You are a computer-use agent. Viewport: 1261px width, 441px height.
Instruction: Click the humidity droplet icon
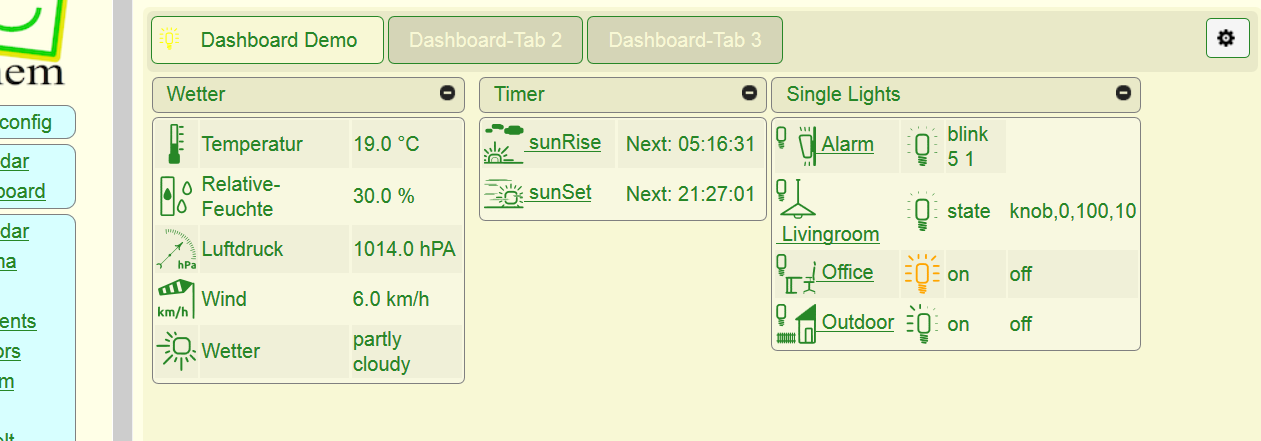click(x=176, y=196)
